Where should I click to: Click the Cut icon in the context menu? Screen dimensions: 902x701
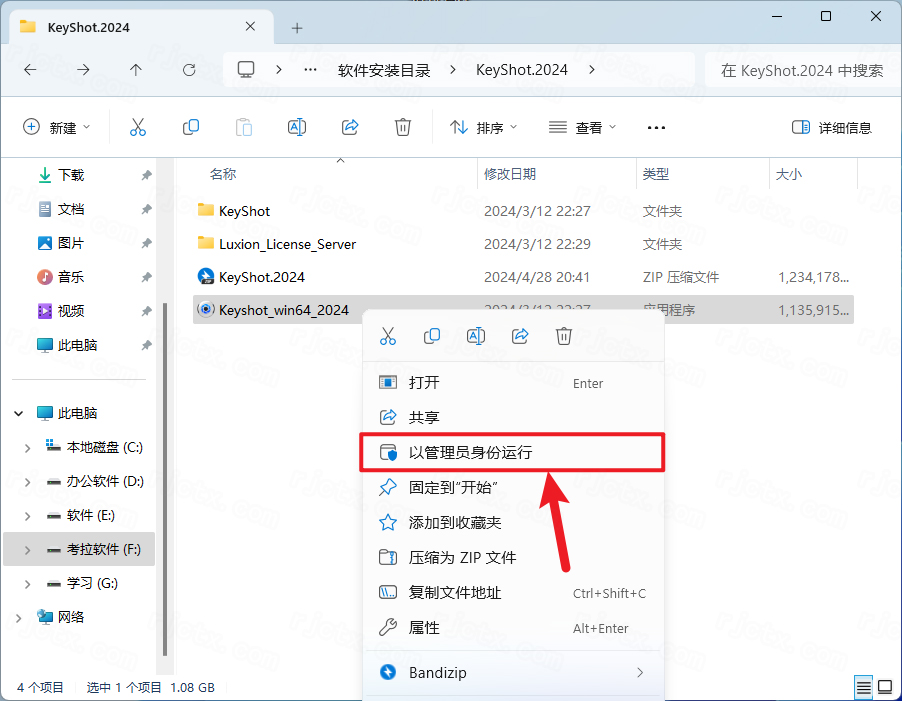click(388, 336)
